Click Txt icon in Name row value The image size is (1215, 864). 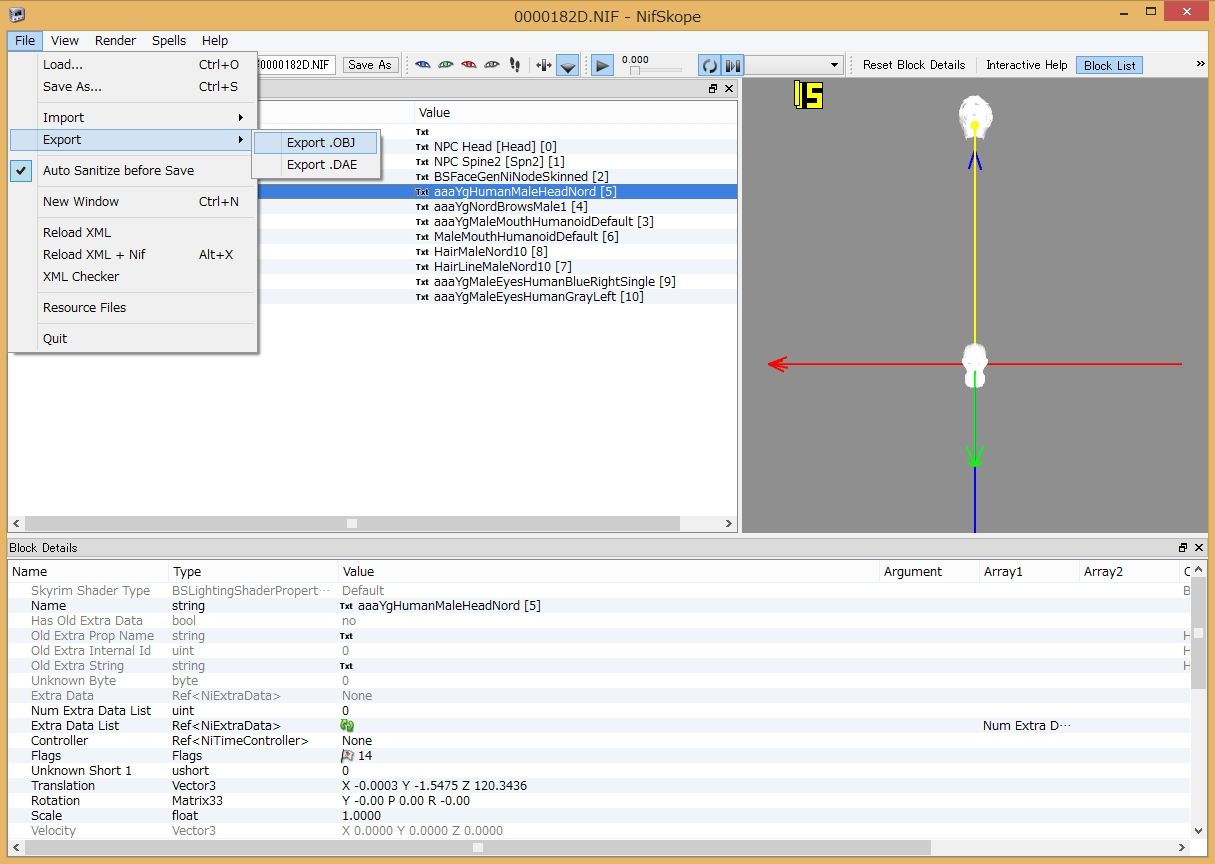point(347,606)
